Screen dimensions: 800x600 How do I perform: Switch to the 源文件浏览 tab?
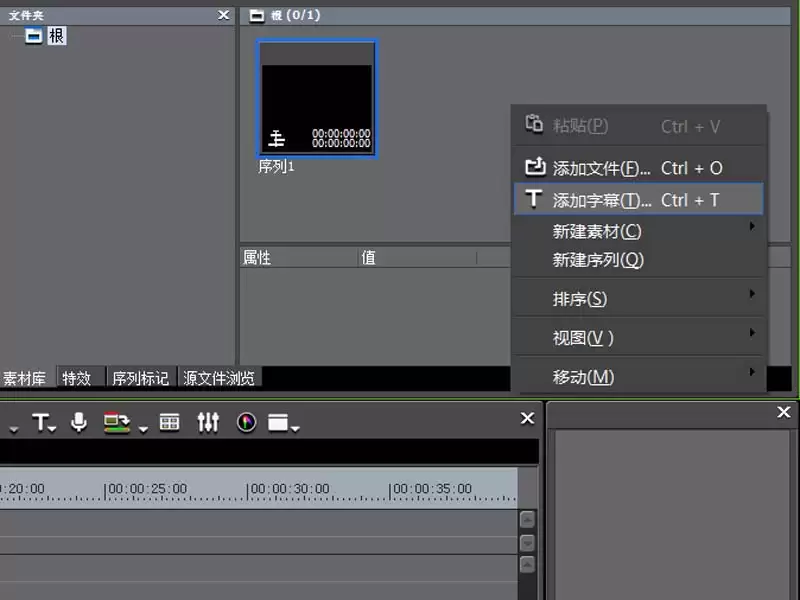click(x=219, y=378)
